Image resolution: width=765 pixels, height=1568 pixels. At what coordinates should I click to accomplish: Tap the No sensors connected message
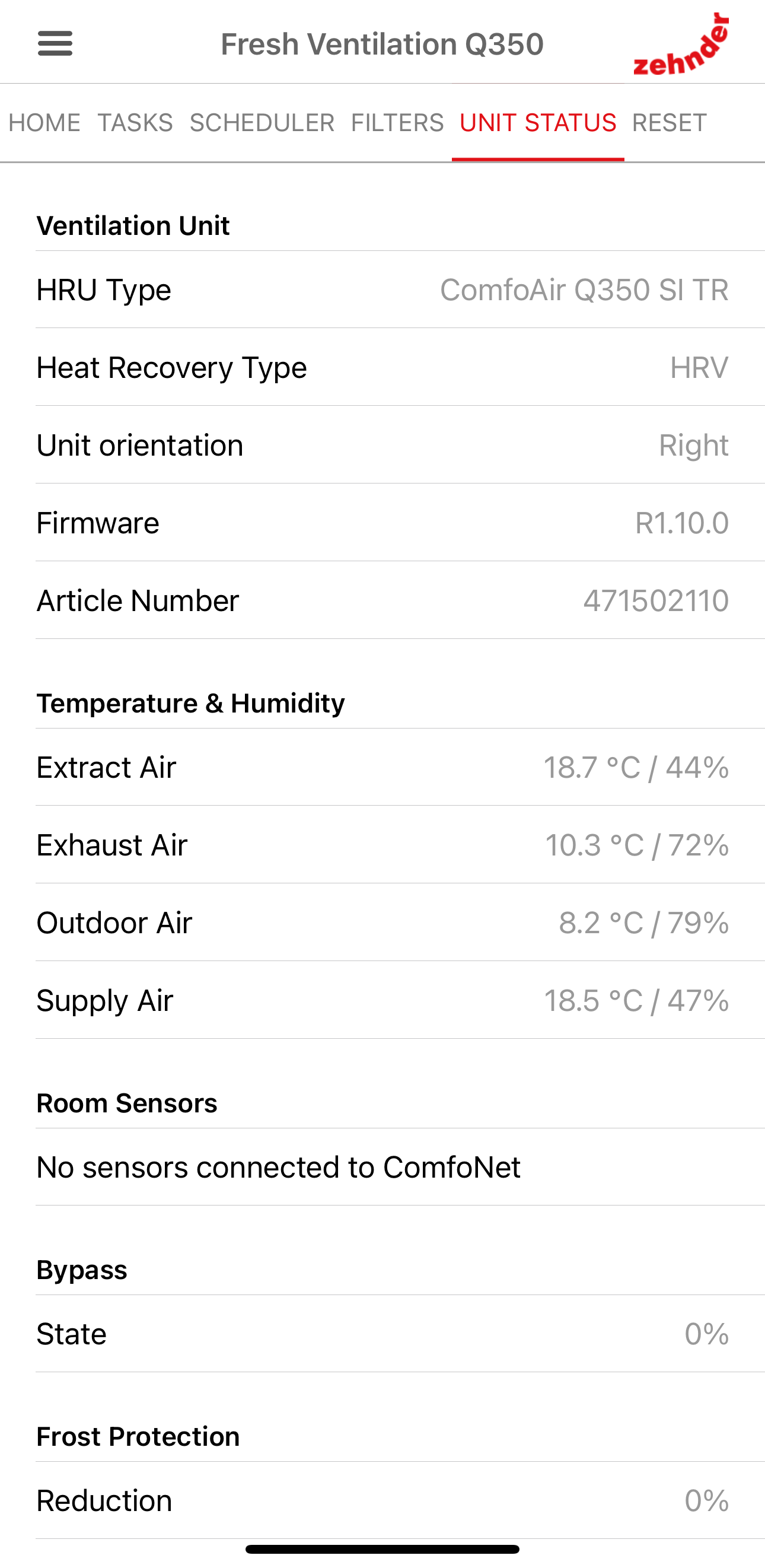click(279, 1168)
